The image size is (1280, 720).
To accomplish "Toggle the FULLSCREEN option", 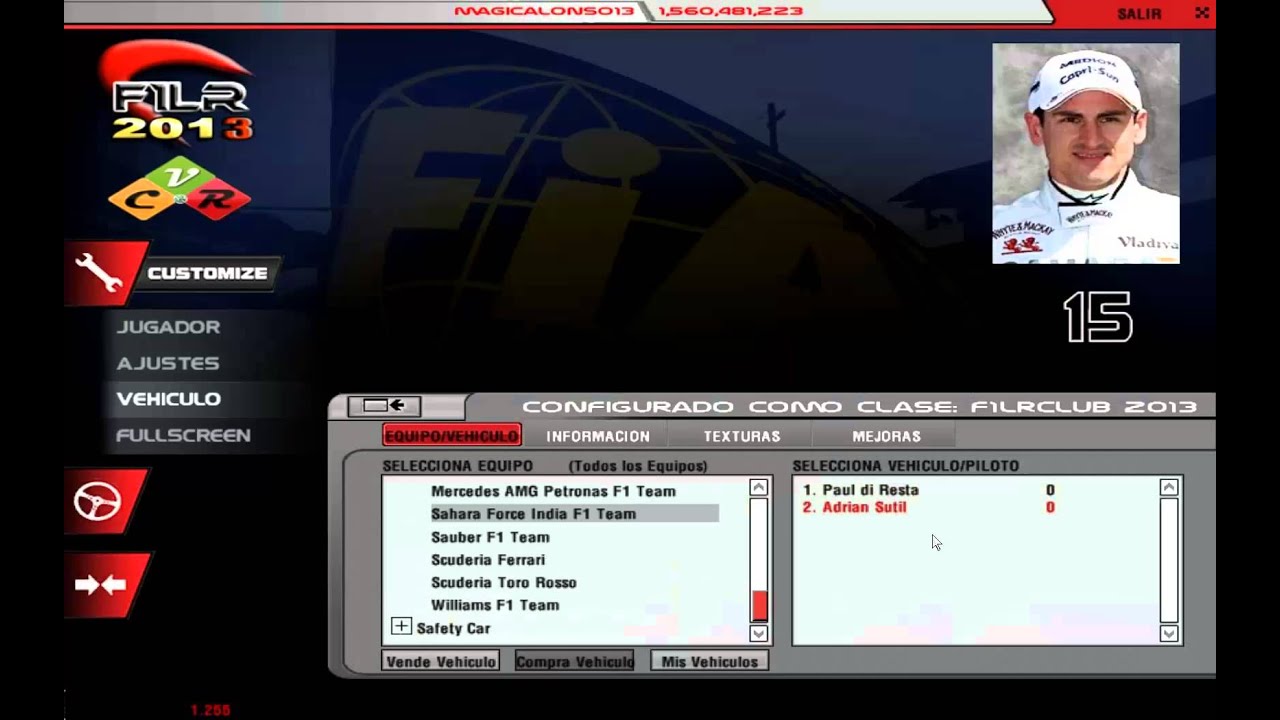I will tap(183, 435).
